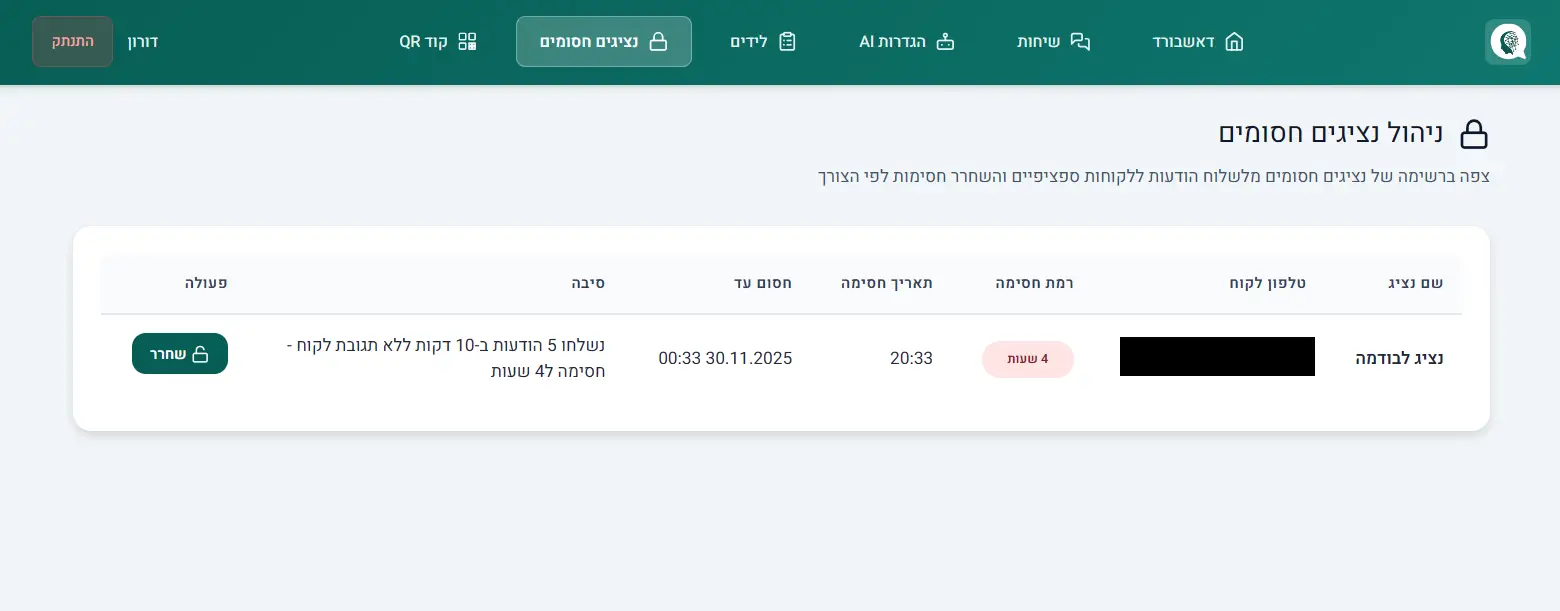
Task: Click התנתק to log out
Action: (x=72, y=41)
